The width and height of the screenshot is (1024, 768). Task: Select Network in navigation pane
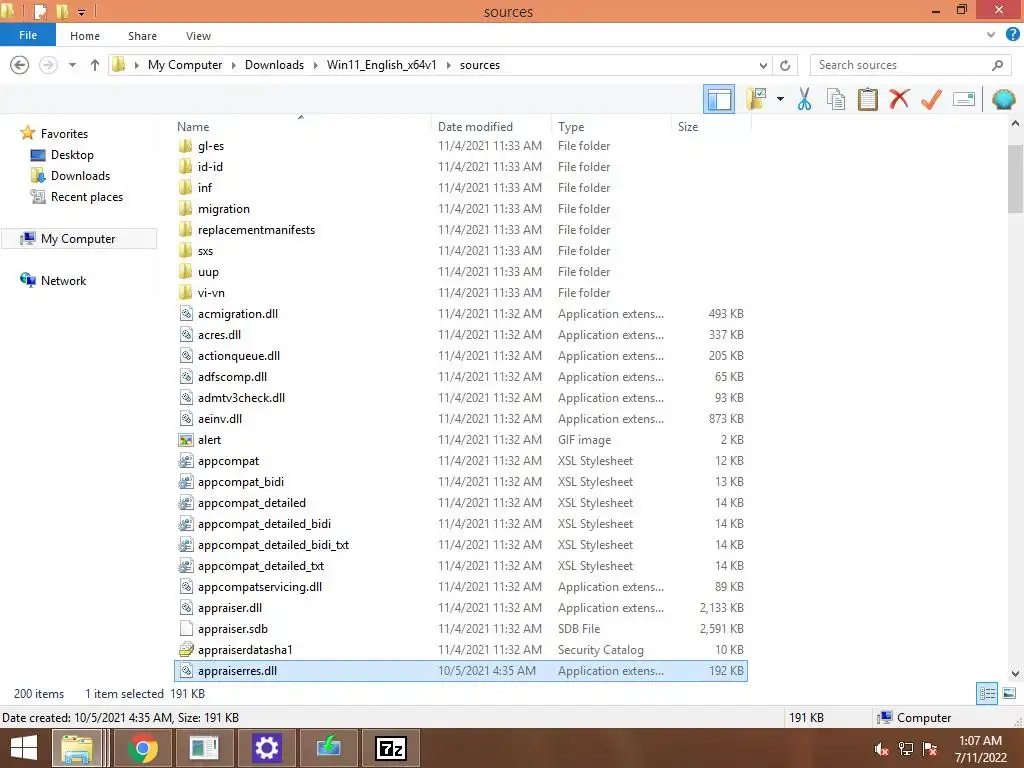click(63, 281)
